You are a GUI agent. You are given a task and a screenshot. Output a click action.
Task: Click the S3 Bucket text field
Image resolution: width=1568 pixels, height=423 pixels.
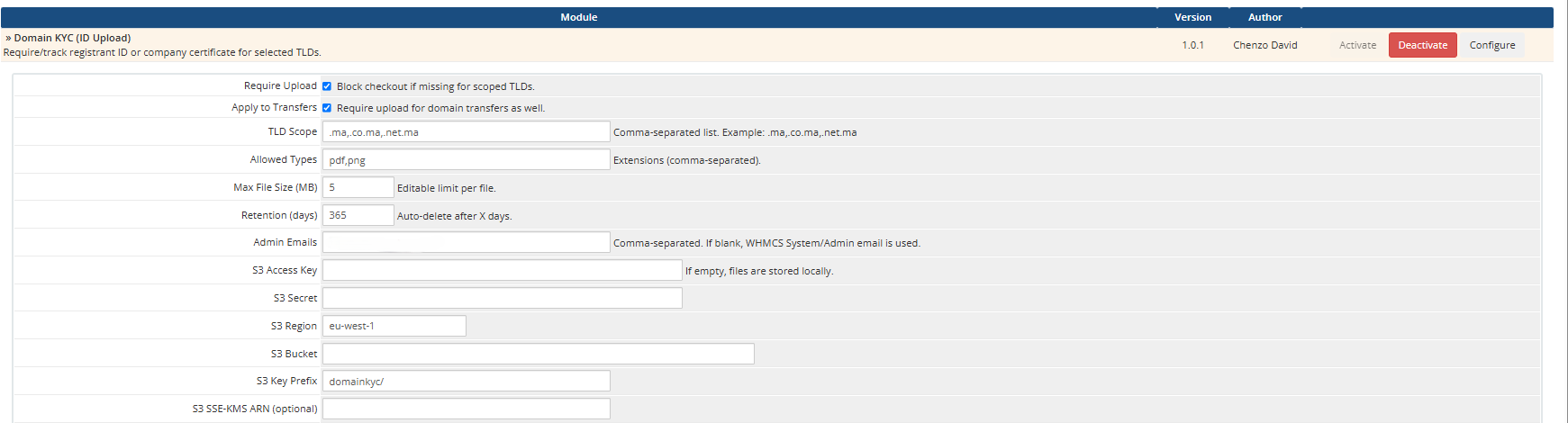tap(538, 355)
